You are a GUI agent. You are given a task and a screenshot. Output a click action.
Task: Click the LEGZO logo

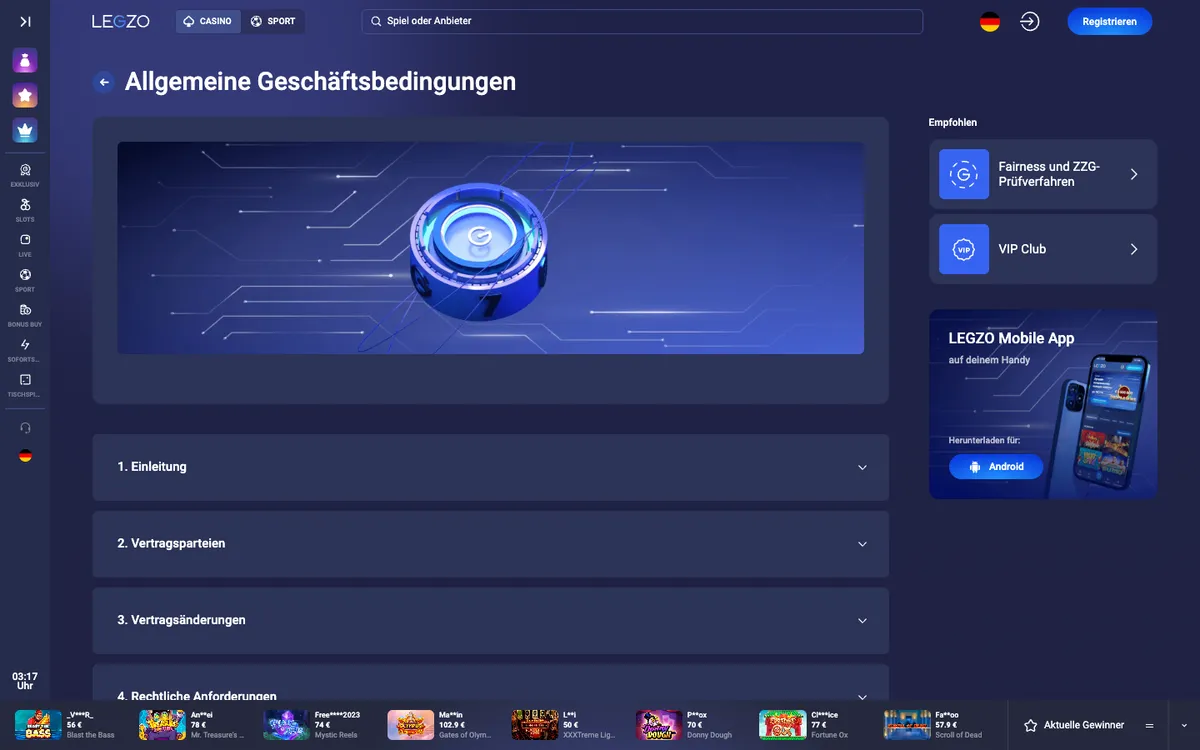click(x=120, y=21)
